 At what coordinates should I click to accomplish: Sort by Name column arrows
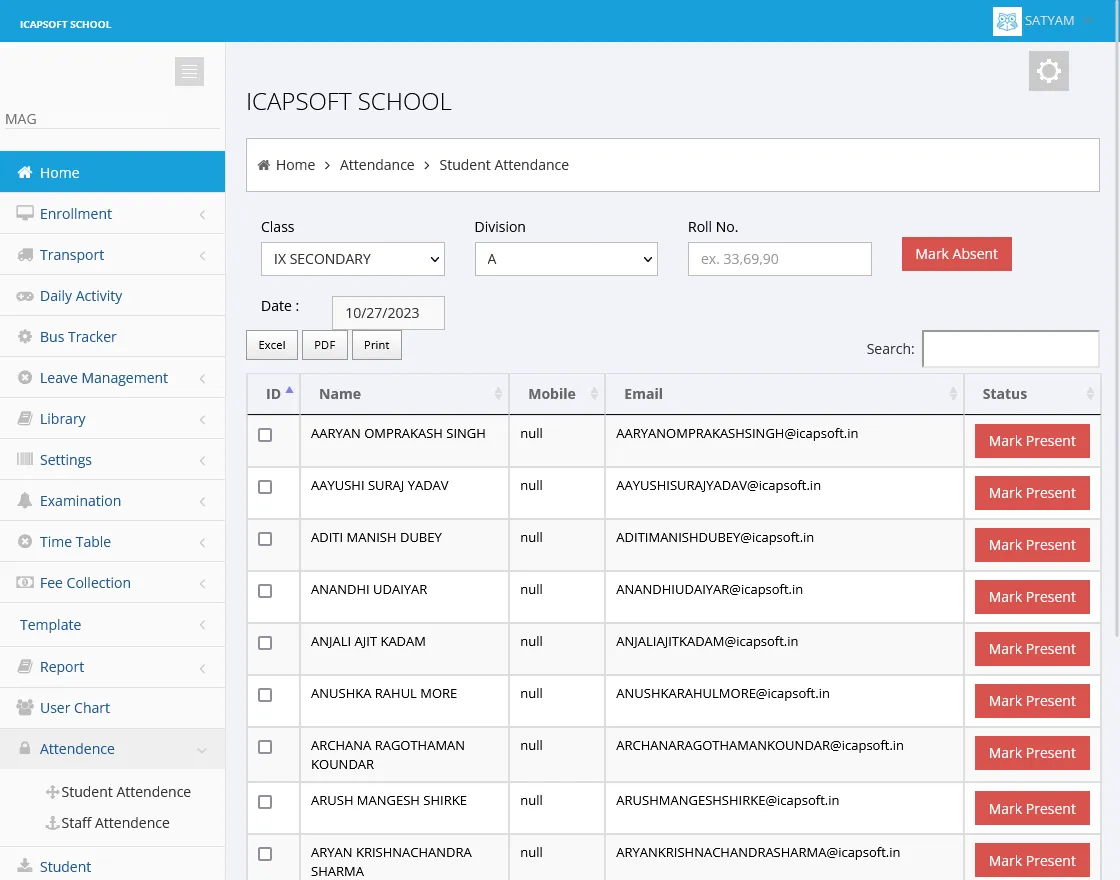tap(498, 394)
